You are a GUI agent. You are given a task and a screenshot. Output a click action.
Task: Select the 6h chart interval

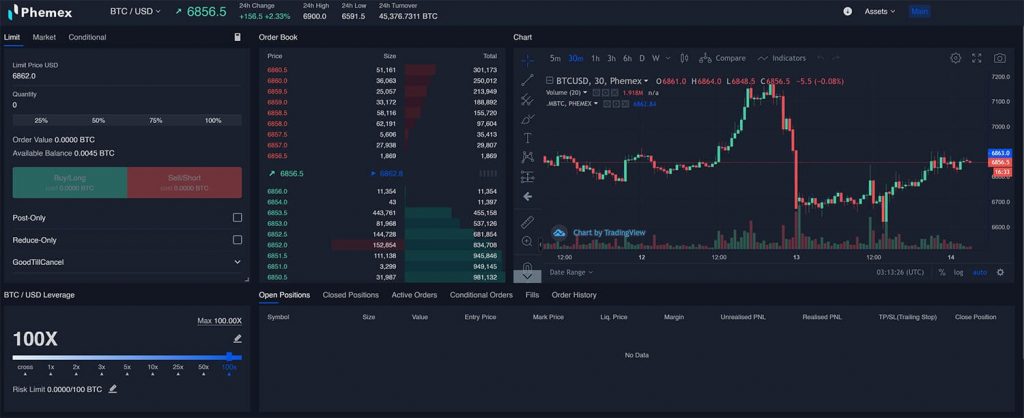pos(627,58)
